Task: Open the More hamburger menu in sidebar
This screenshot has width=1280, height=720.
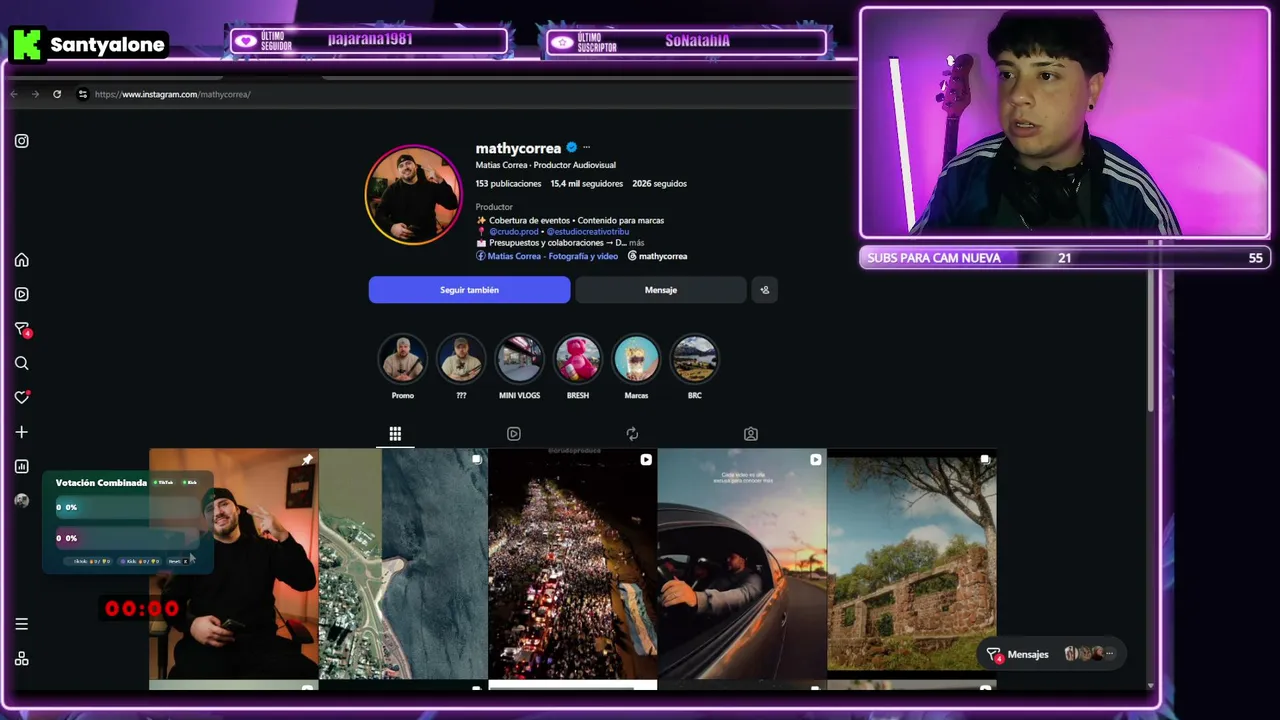Action: tap(22, 624)
